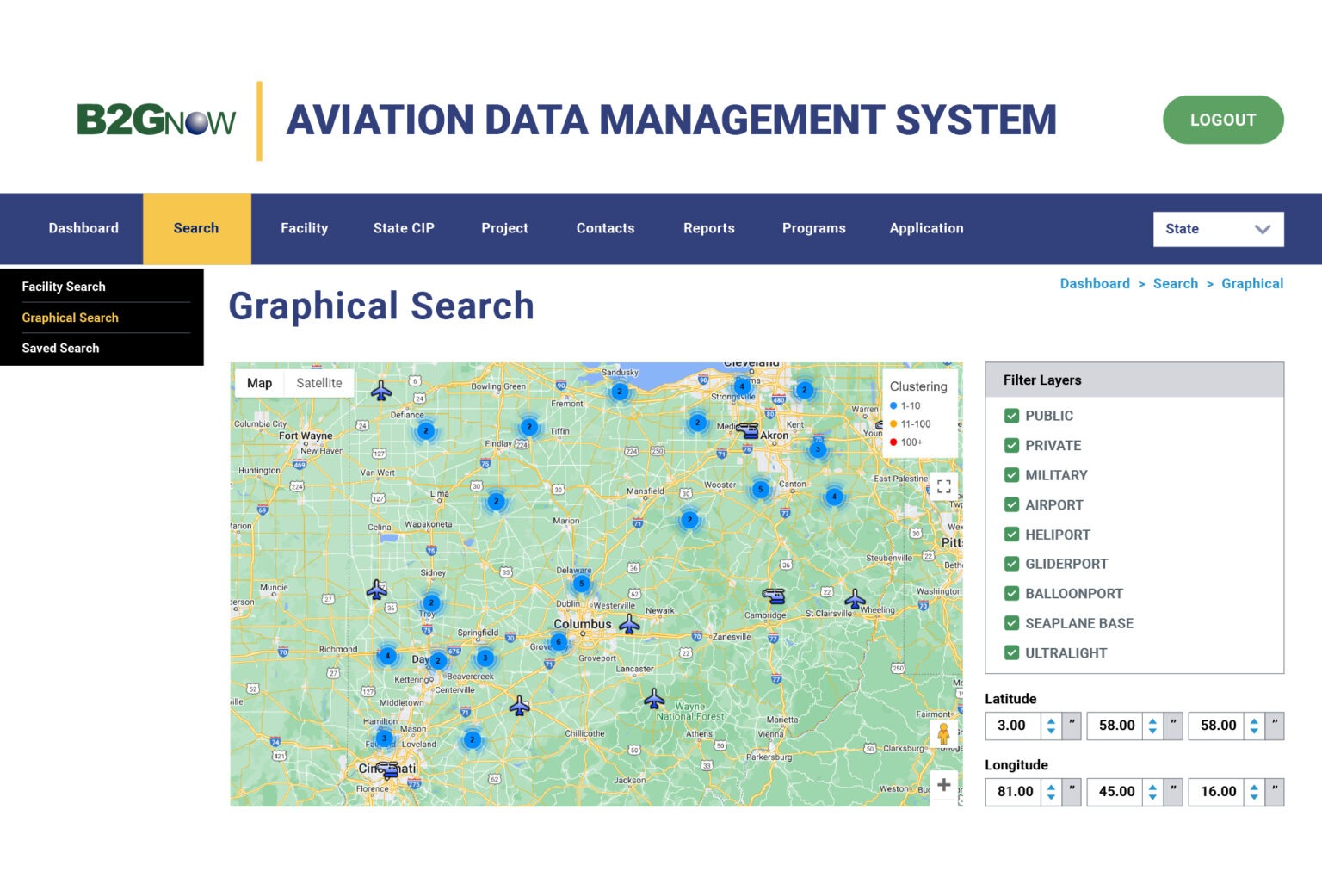Switch map to Satellite view
1322x896 pixels.
pos(318,383)
